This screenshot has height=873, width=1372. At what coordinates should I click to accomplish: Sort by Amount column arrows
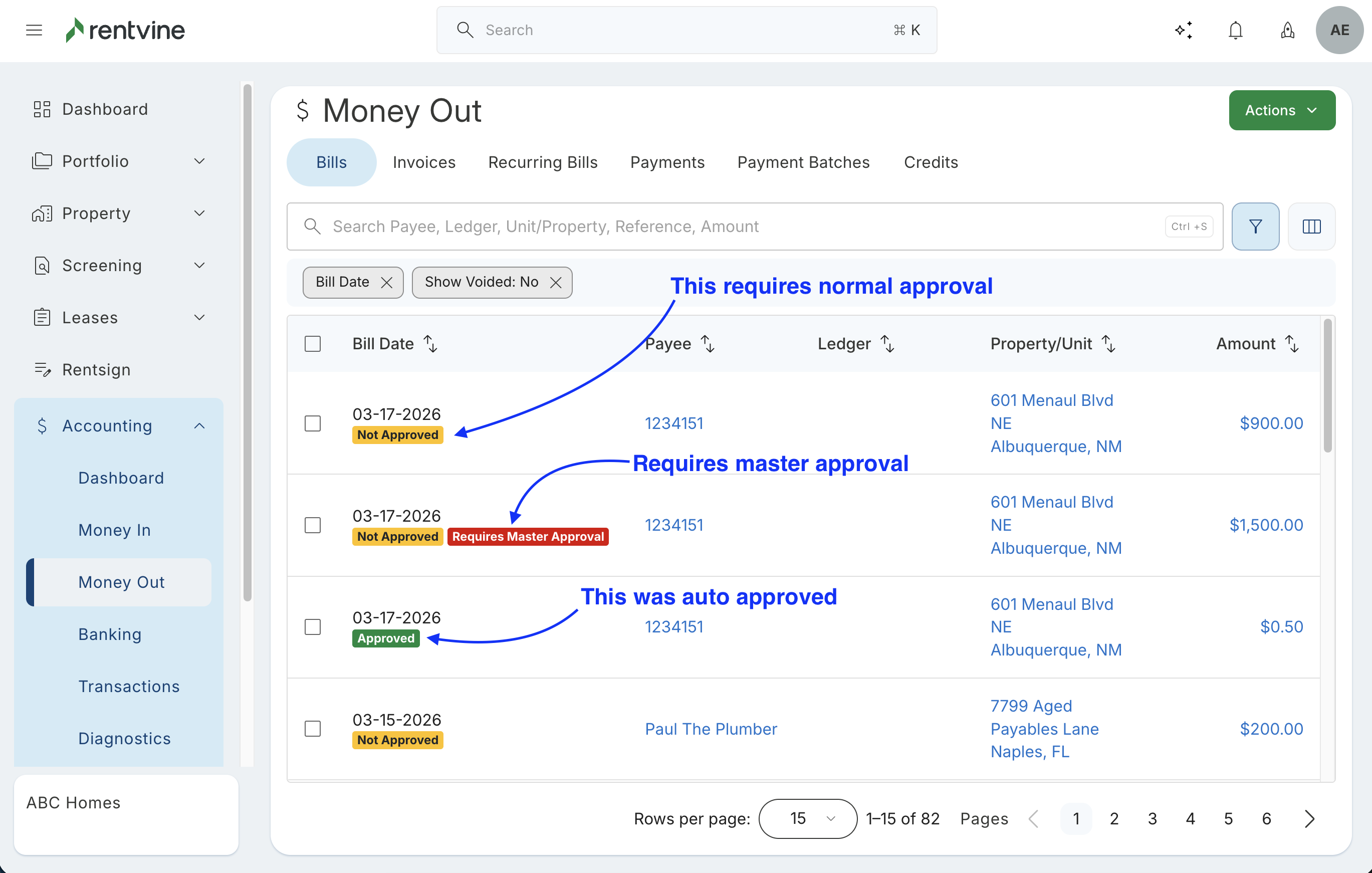click(x=1292, y=344)
